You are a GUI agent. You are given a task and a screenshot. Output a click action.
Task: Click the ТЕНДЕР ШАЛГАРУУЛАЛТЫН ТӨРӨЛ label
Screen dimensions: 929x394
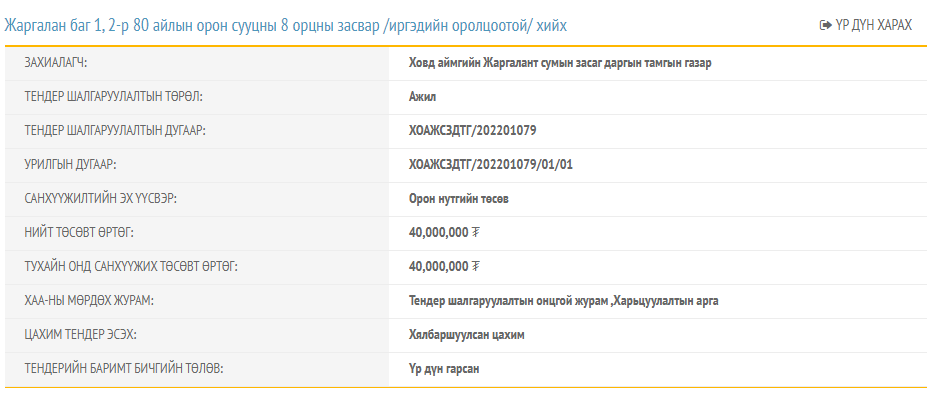(113, 97)
